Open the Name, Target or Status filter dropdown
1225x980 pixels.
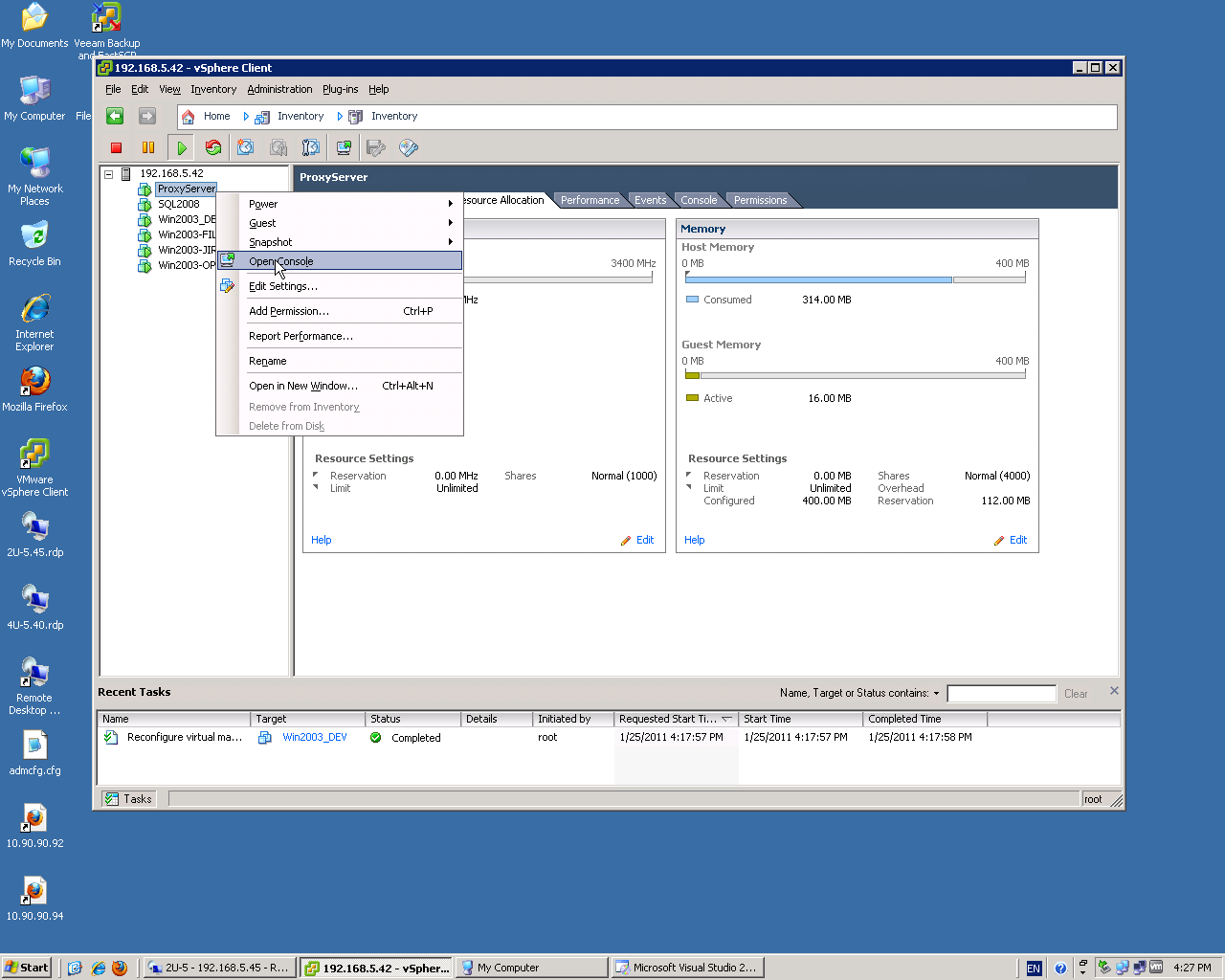(x=937, y=693)
